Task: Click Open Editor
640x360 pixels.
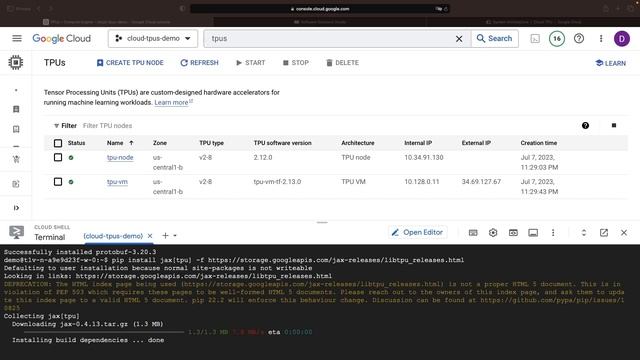Action: tap(418, 232)
